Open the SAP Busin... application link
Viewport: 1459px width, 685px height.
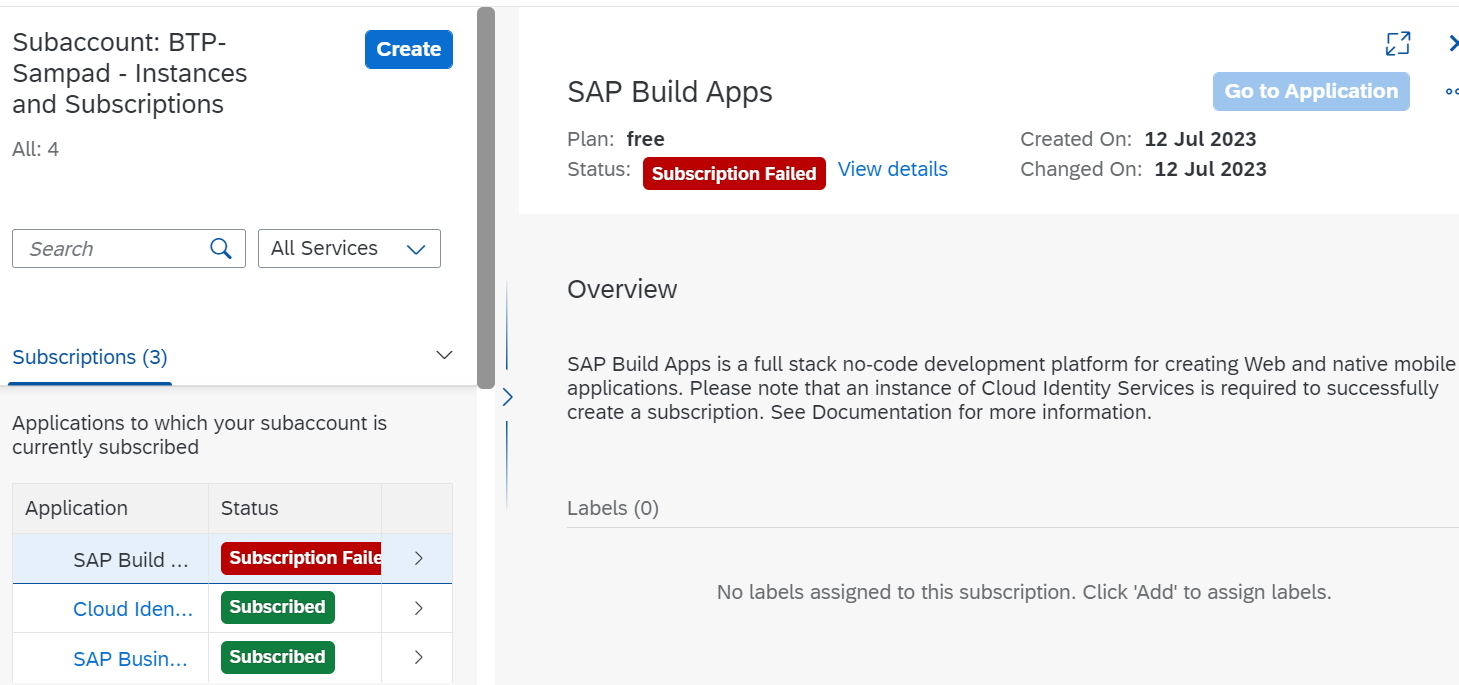point(130,659)
